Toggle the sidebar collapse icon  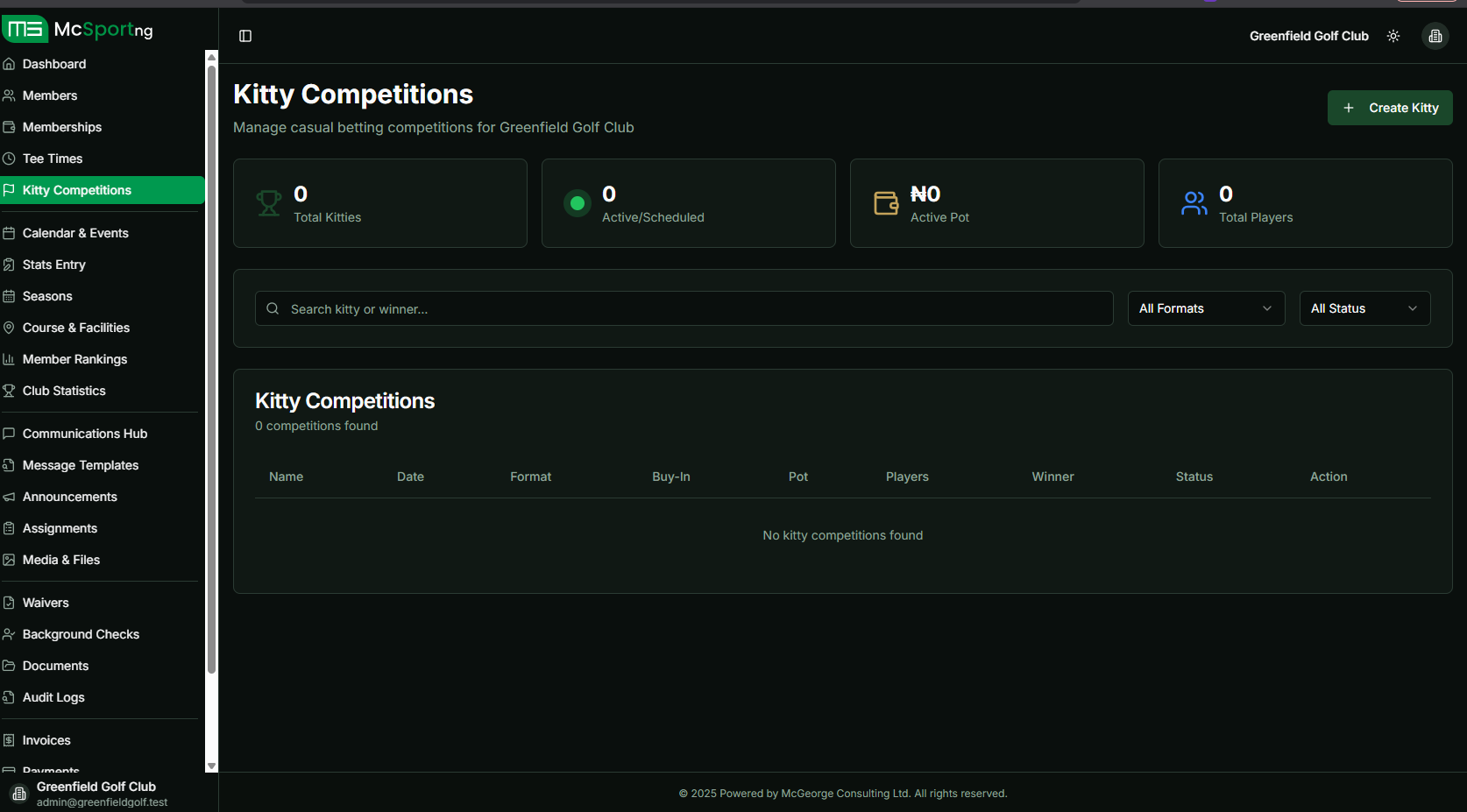coord(245,36)
